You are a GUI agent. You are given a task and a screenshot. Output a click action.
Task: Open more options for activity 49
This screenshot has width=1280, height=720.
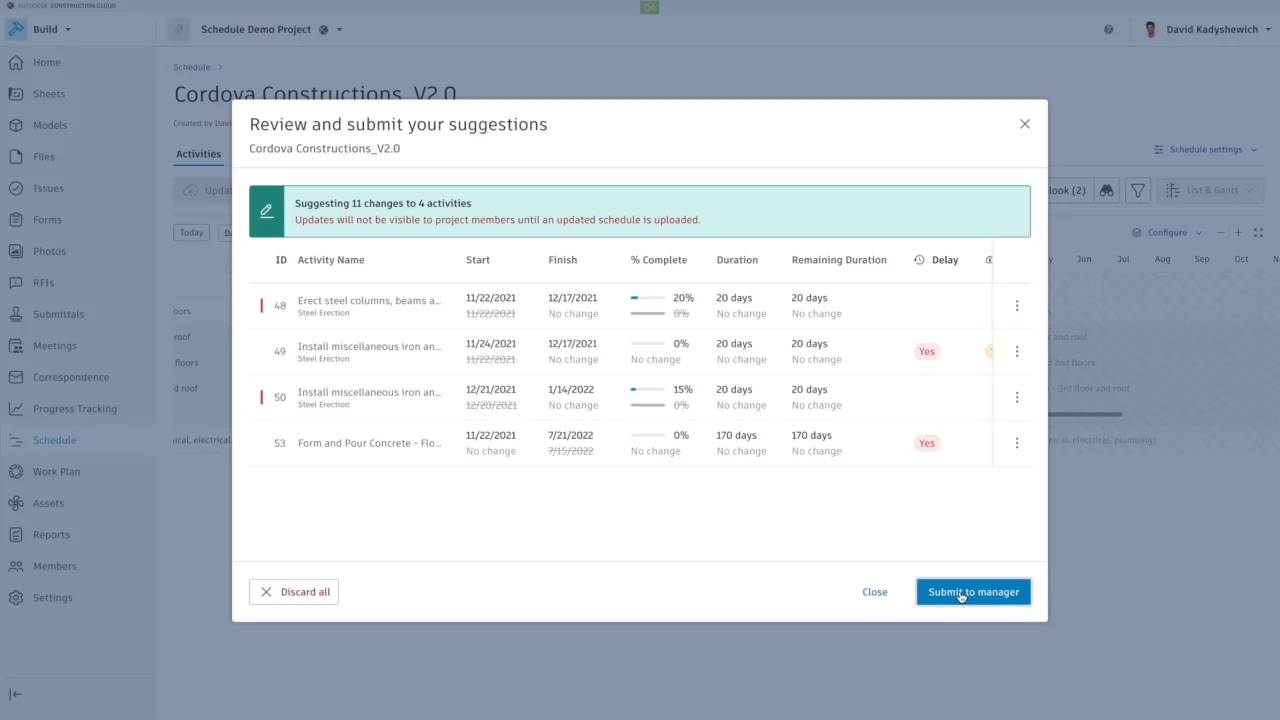click(1017, 352)
